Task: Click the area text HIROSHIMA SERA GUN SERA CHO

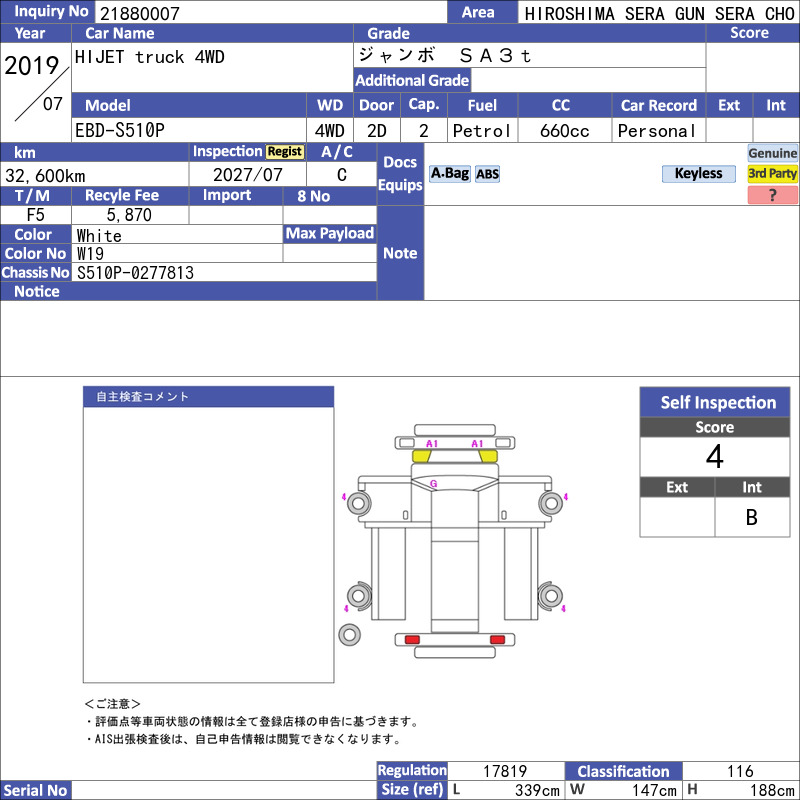Action: (659, 14)
